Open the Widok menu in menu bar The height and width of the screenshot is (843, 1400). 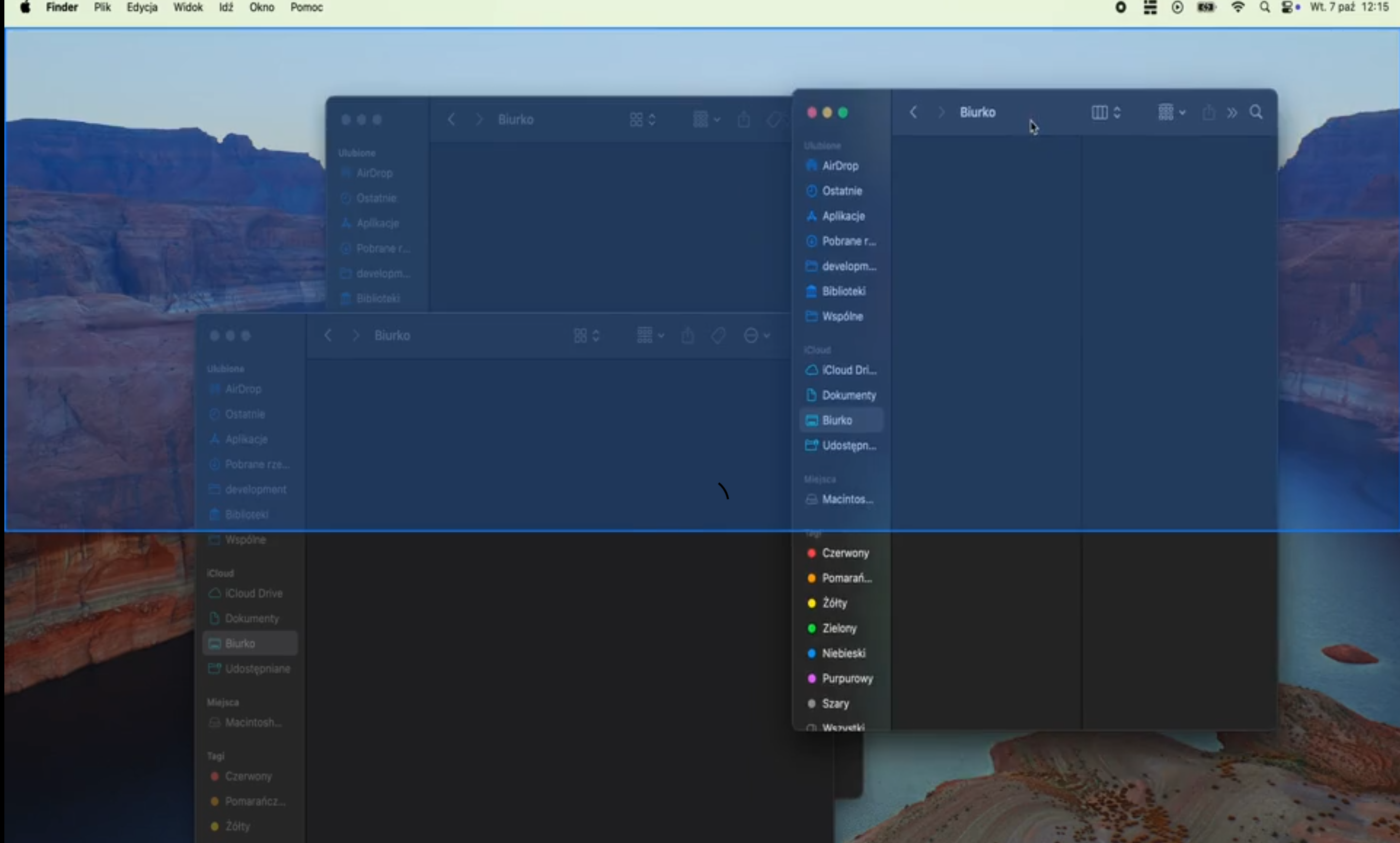tap(187, 7)
